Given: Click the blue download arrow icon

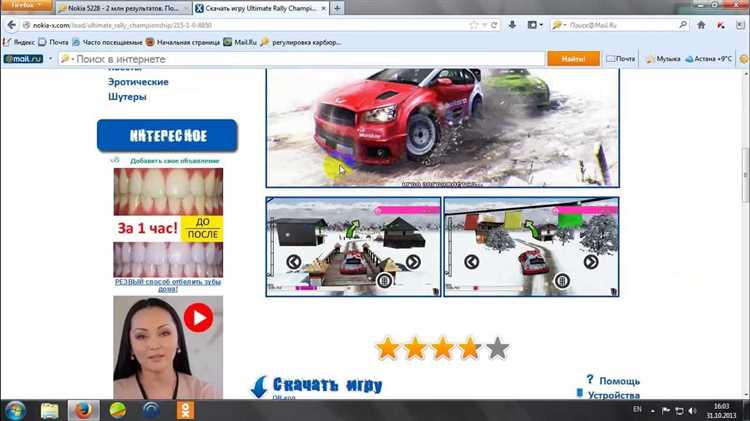Looking at the screenshot, I should 259,387.
